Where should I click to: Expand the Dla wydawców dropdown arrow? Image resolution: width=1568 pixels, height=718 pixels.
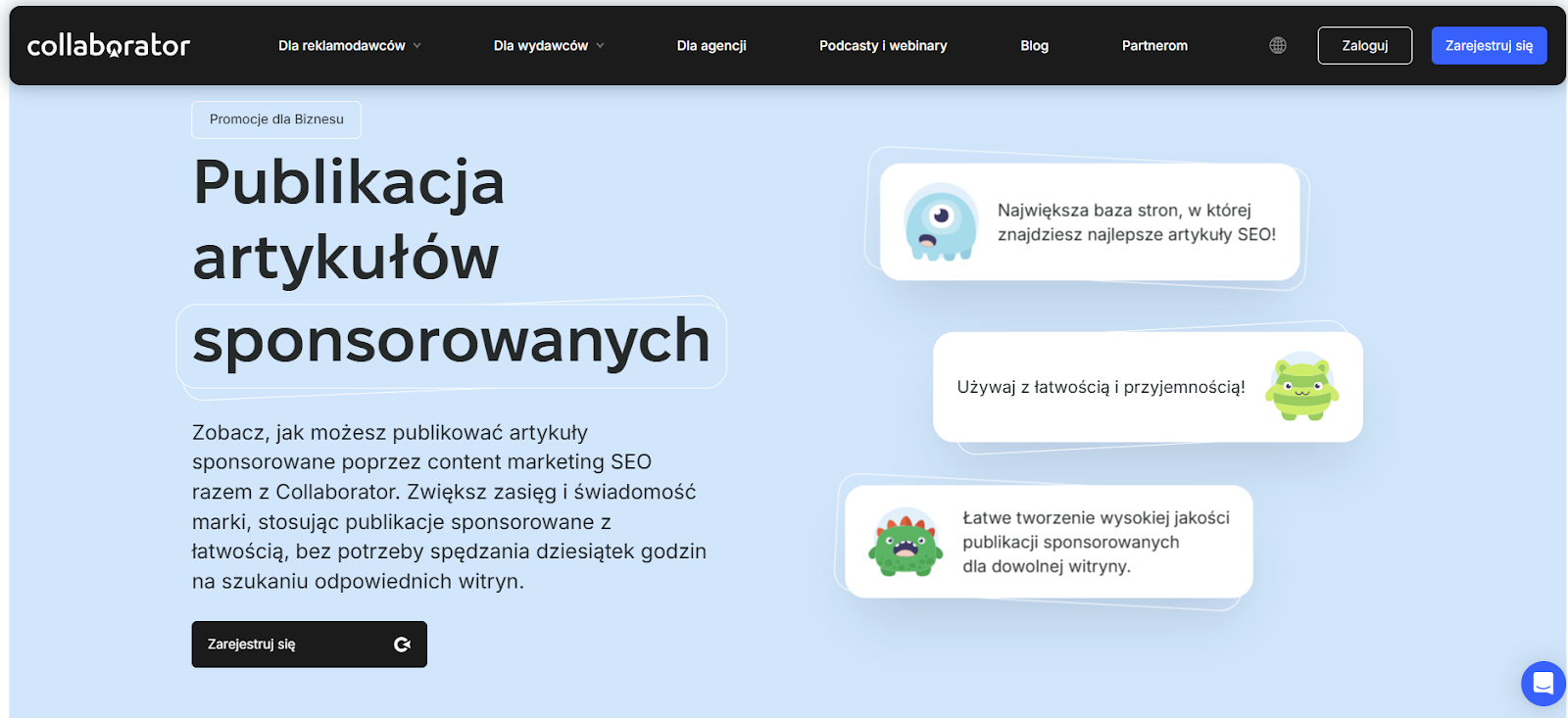point(600,46)
